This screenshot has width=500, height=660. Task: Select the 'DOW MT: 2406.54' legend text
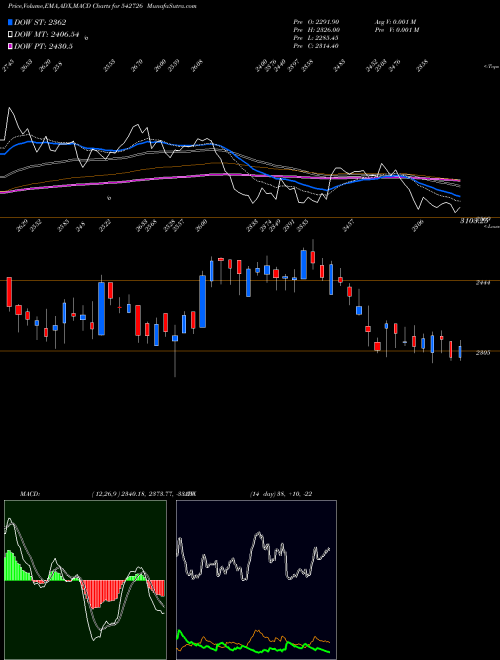pos(47,34)
